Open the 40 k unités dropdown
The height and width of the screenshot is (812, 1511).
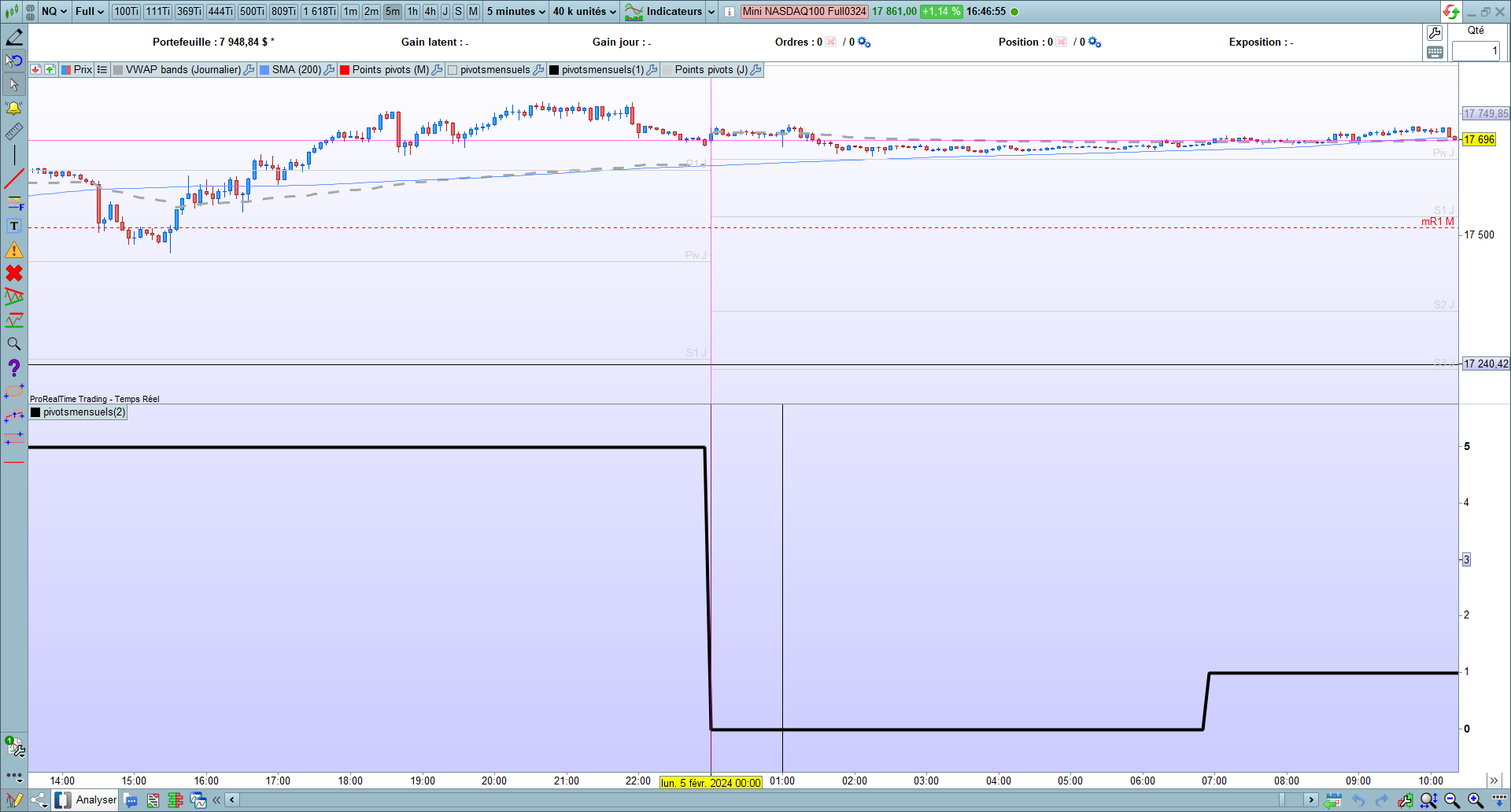(584, 12)
